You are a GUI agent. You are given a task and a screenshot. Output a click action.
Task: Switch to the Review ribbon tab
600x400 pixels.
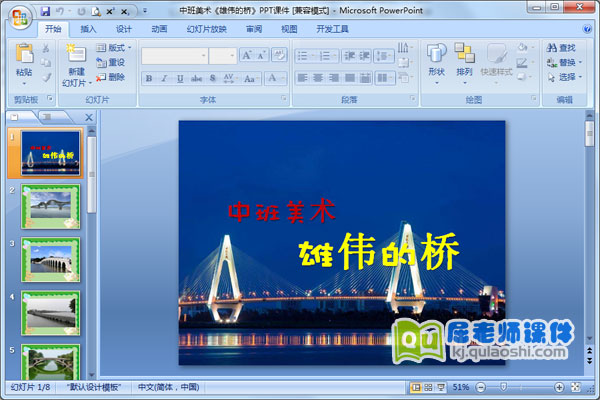tap(254, 29)
